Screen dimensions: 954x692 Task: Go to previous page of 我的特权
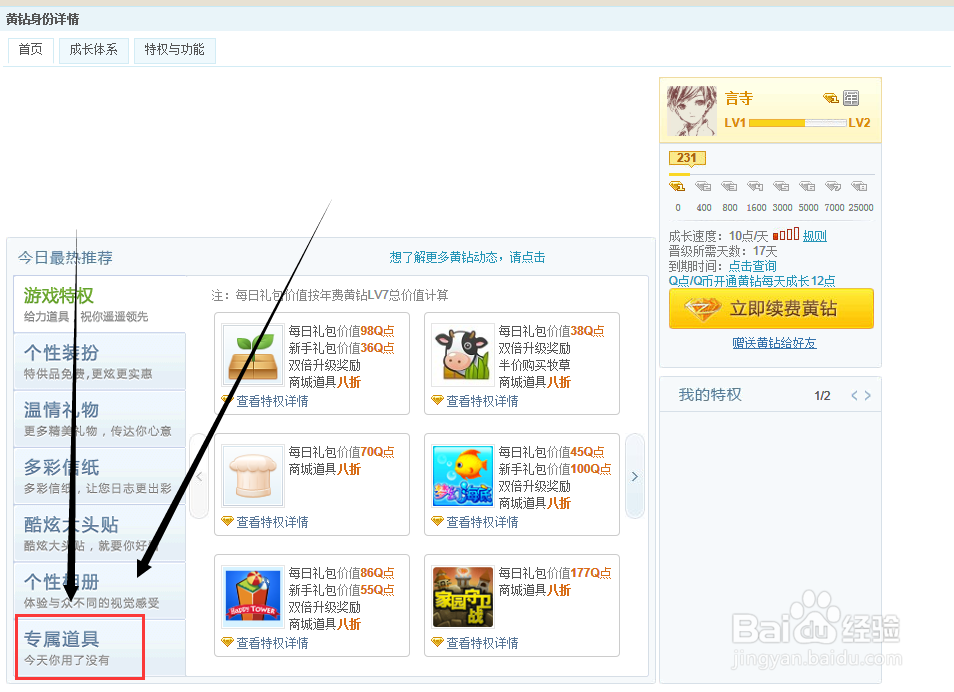tap(854, 396)
